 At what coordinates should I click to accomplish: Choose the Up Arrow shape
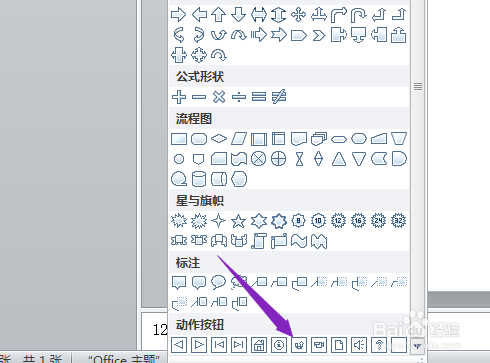coord(219,15)
